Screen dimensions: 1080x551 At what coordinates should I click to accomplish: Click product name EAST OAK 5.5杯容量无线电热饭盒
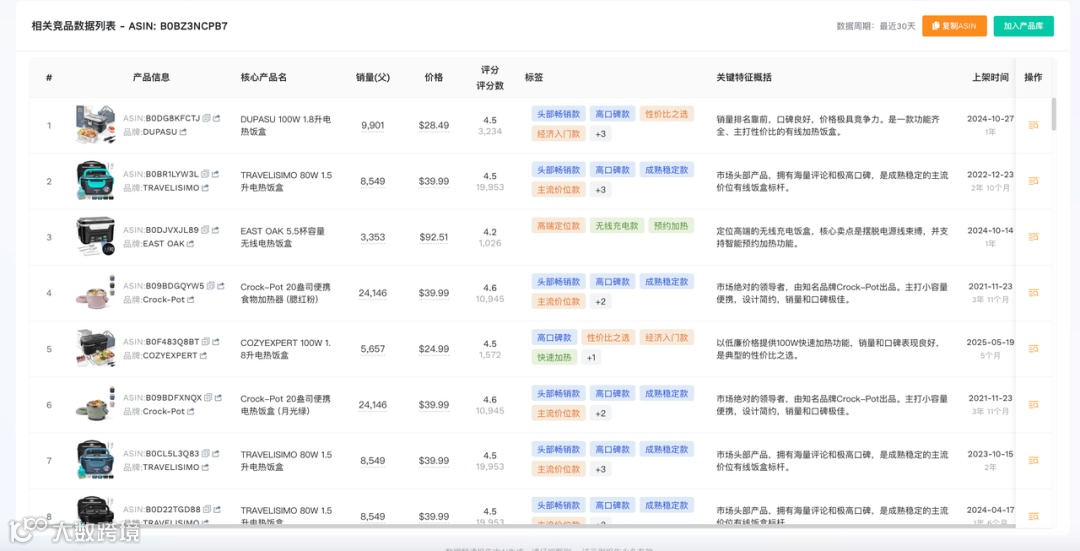[282, 237]
